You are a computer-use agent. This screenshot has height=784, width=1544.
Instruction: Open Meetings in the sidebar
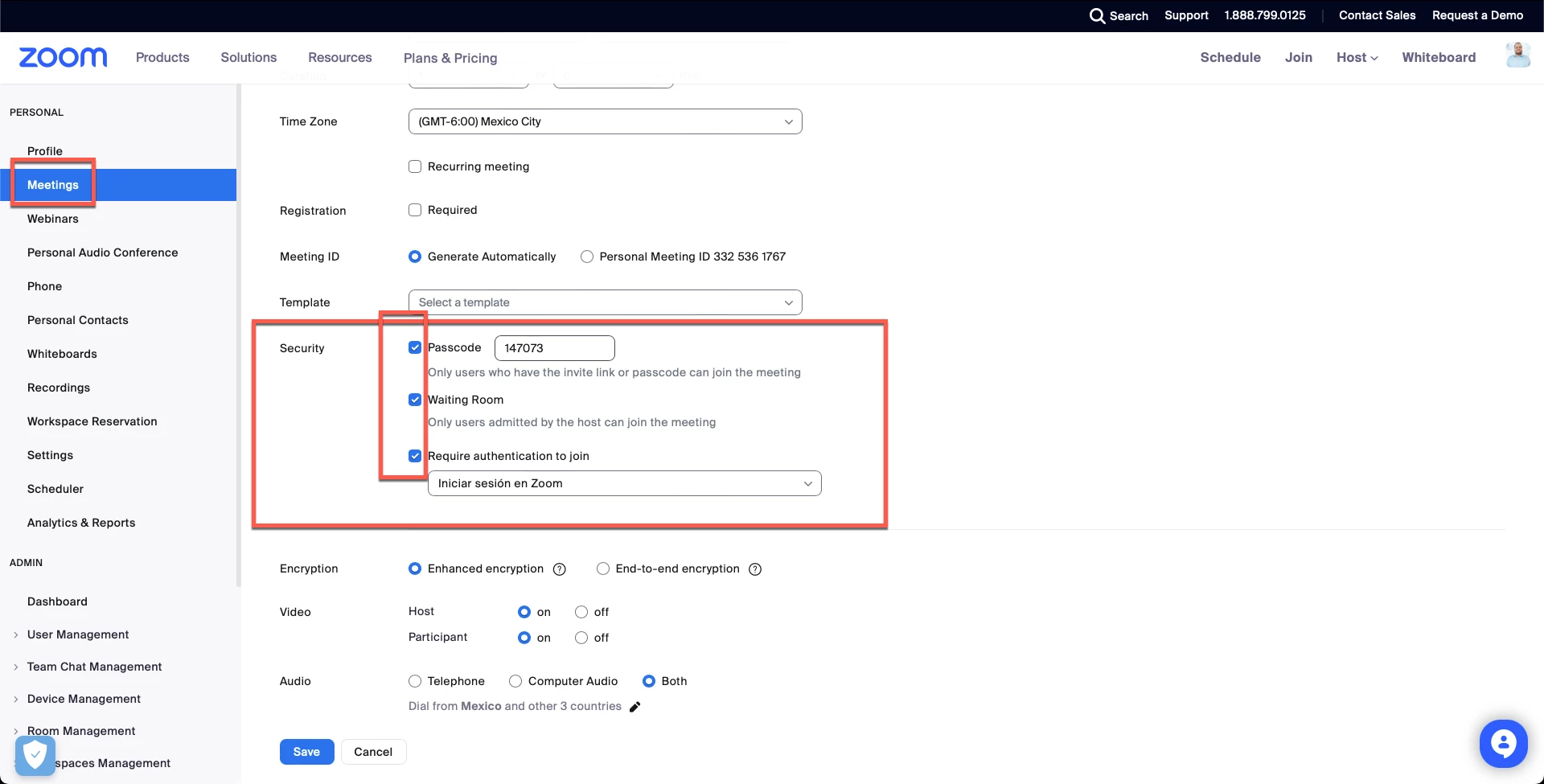[53, 185]
